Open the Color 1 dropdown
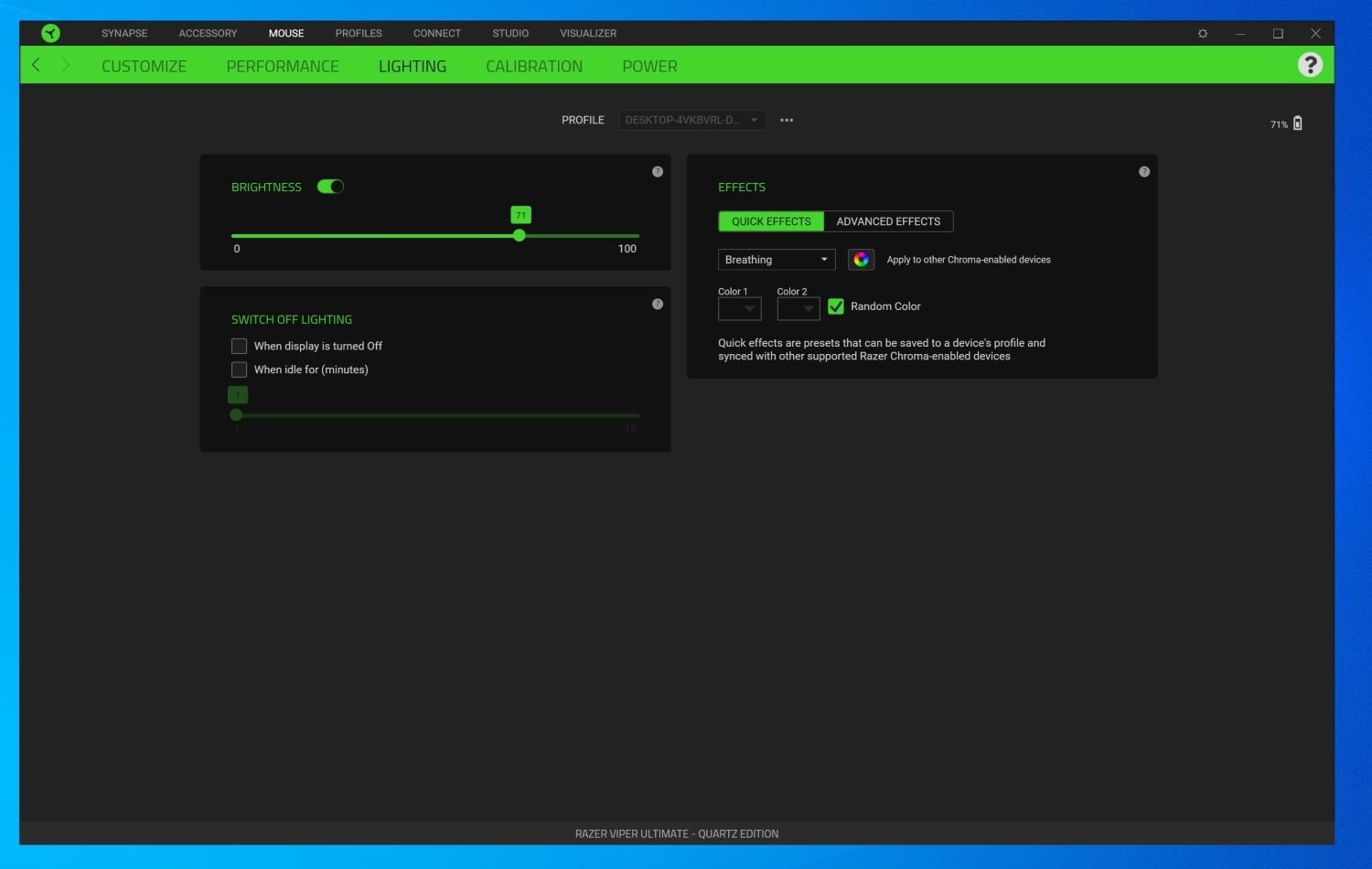Image resolution: width=1372 pixels, height=869 pixels. (739, 309)
